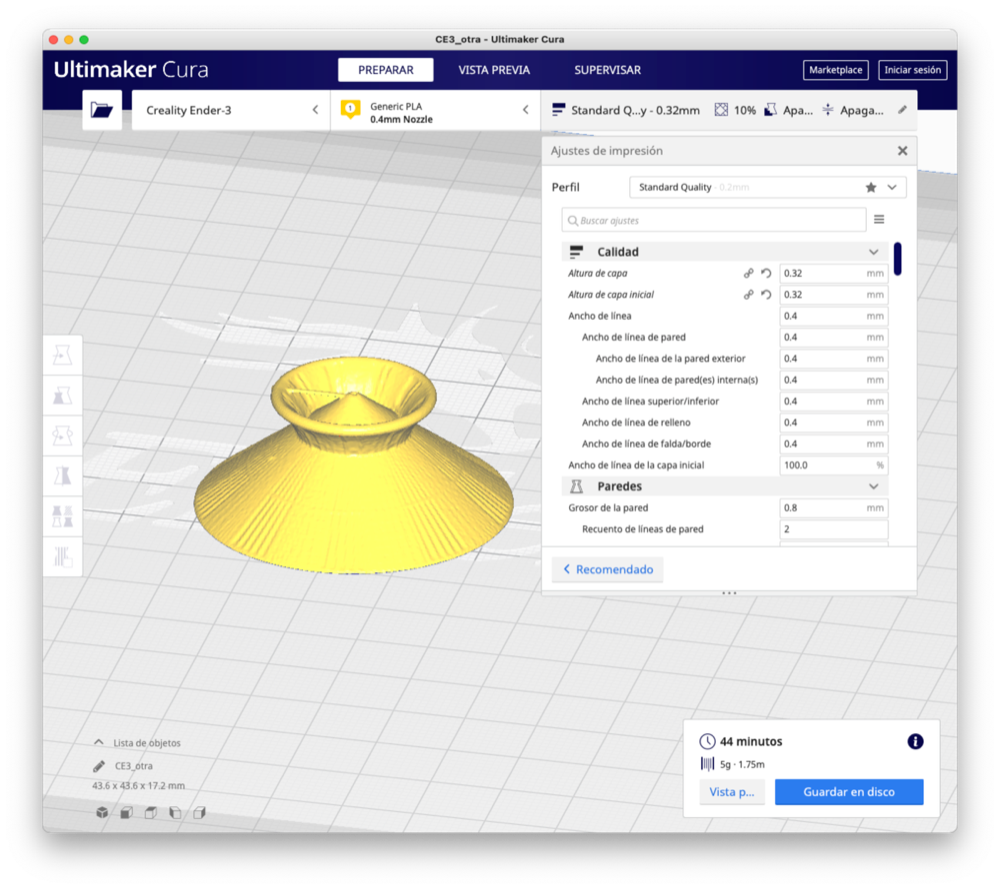Switch to top view icon
Screen dimensions: 1000x889
click(x=151, y=812)
